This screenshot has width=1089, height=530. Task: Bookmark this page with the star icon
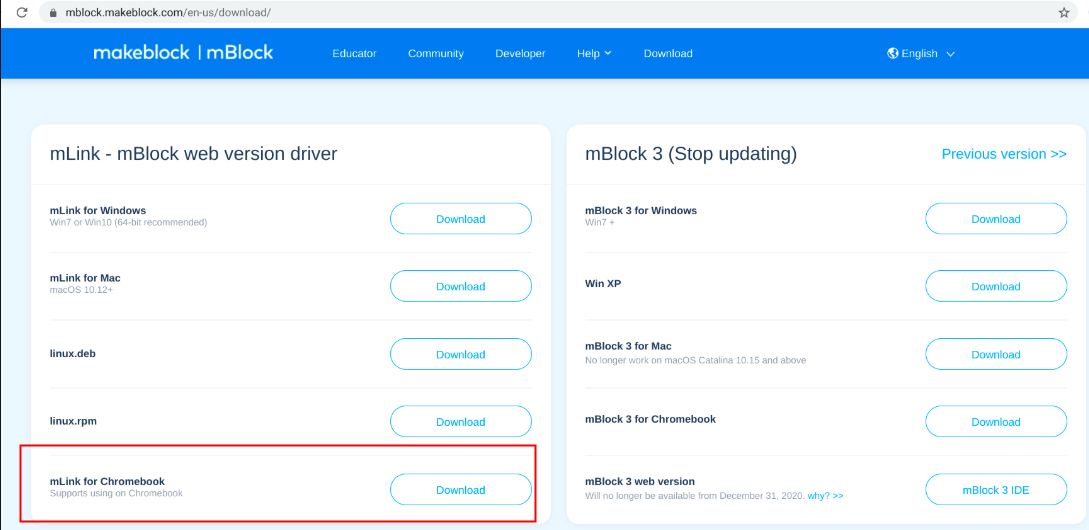click(x=1064, y=13)
